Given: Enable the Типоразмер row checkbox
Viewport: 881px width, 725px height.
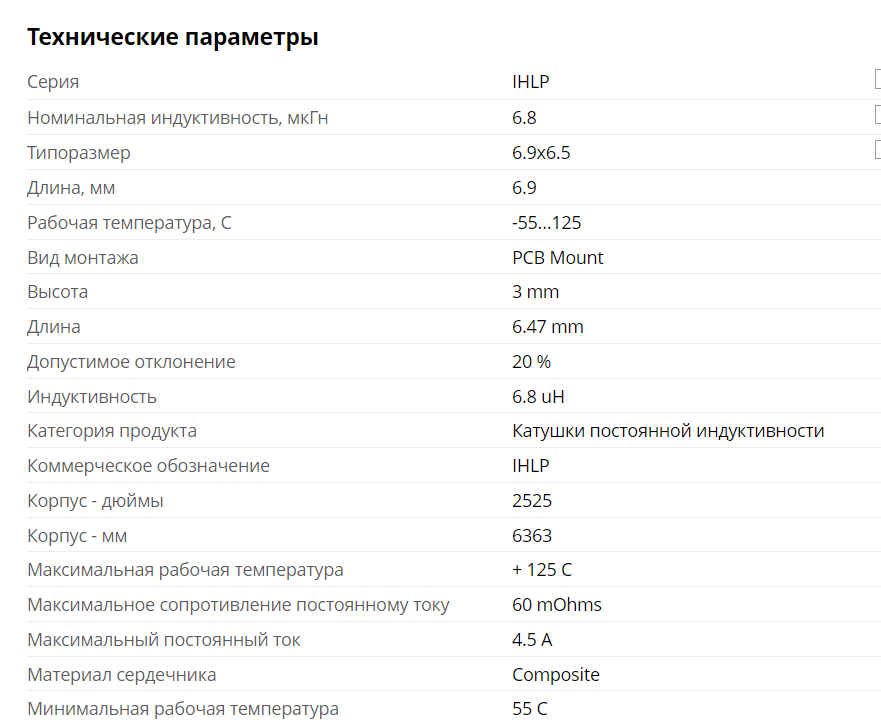Looking at the screenshot, I should [877, 150].
